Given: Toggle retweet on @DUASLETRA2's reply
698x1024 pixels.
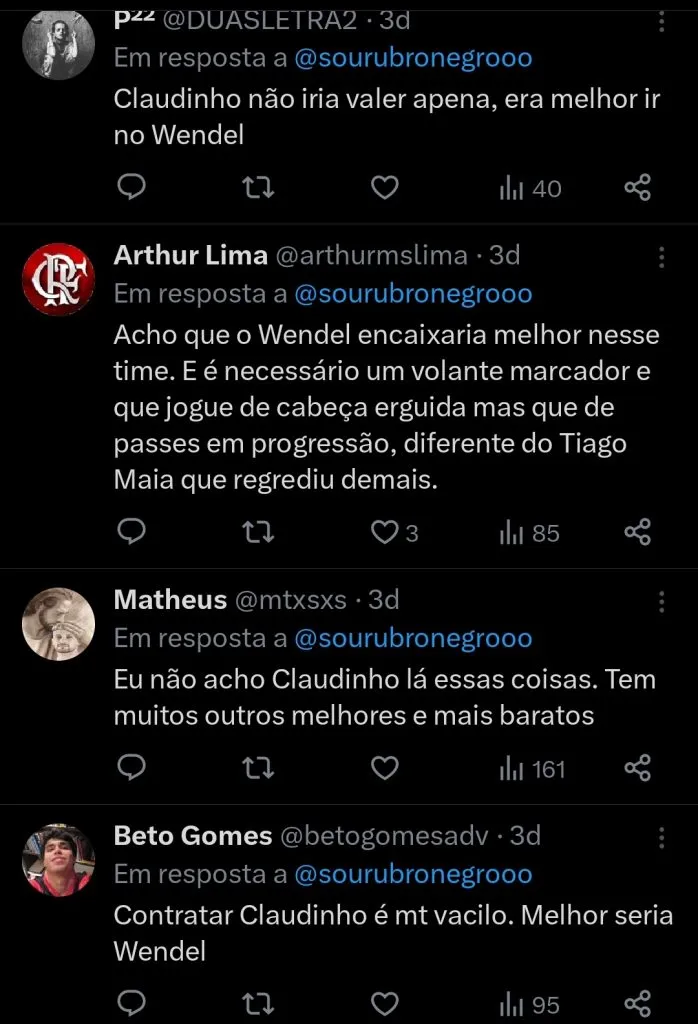Looking at the screenshot, I should coord(258,187).
